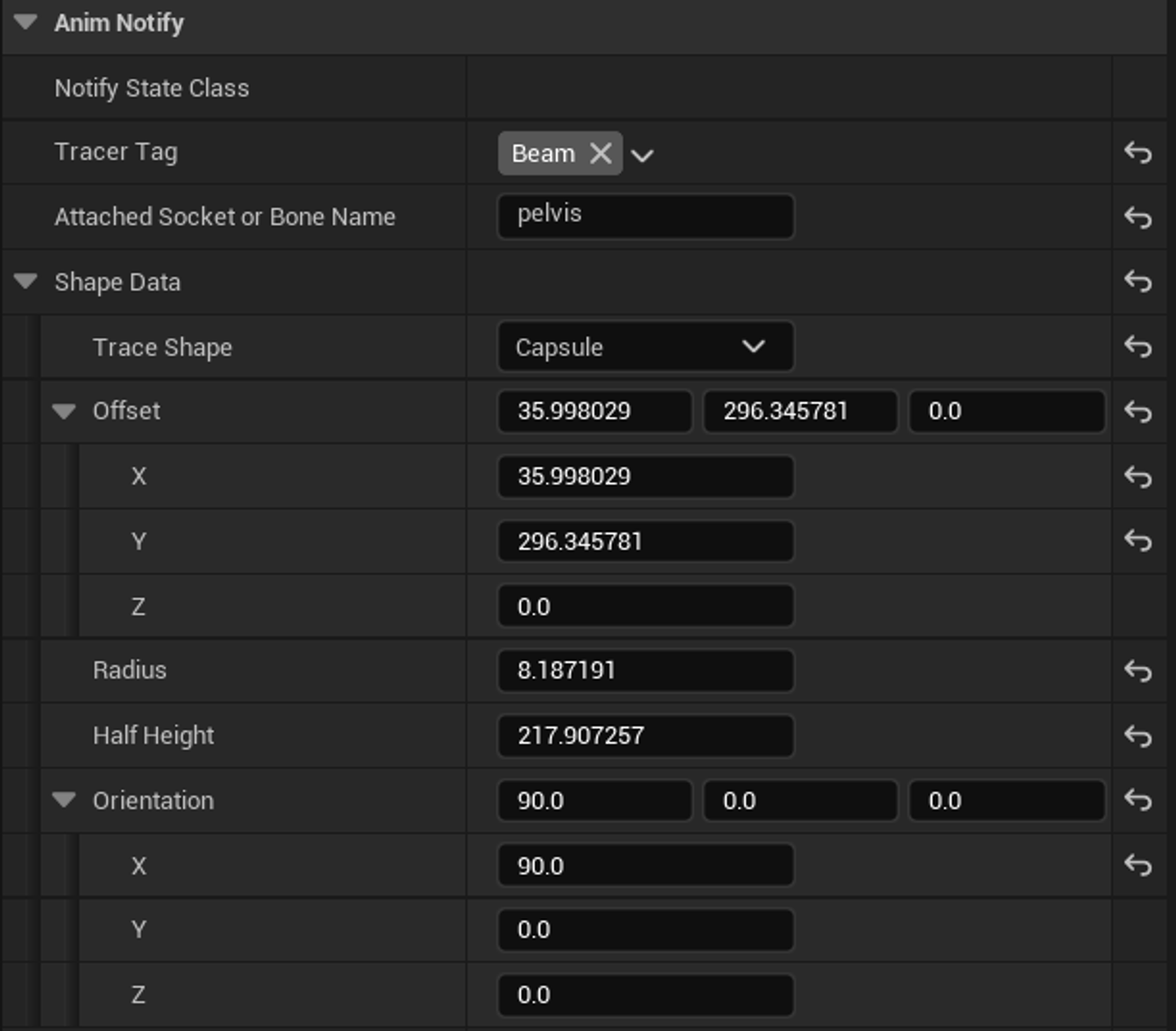This screenshot has width=1176, height=1031.
Task: Click the Orientation X row field showing 90.0
Action: (645, 865)
